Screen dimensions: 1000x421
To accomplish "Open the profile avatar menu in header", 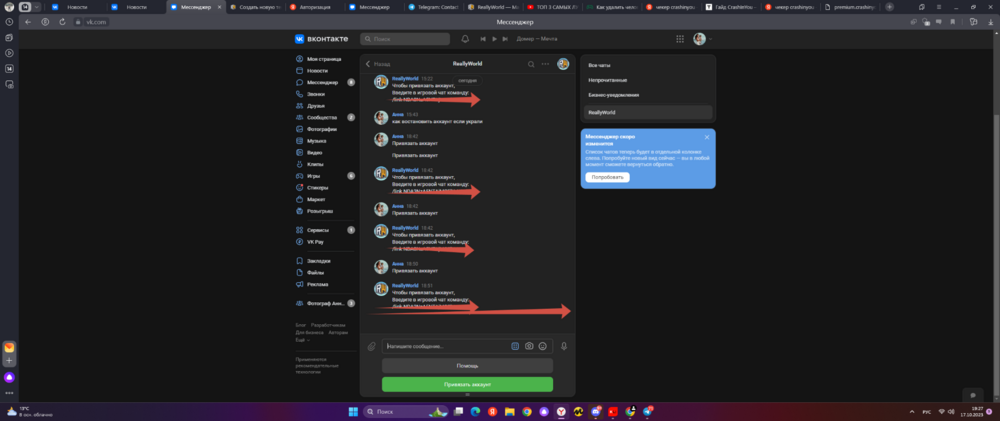I will point(702,39).
